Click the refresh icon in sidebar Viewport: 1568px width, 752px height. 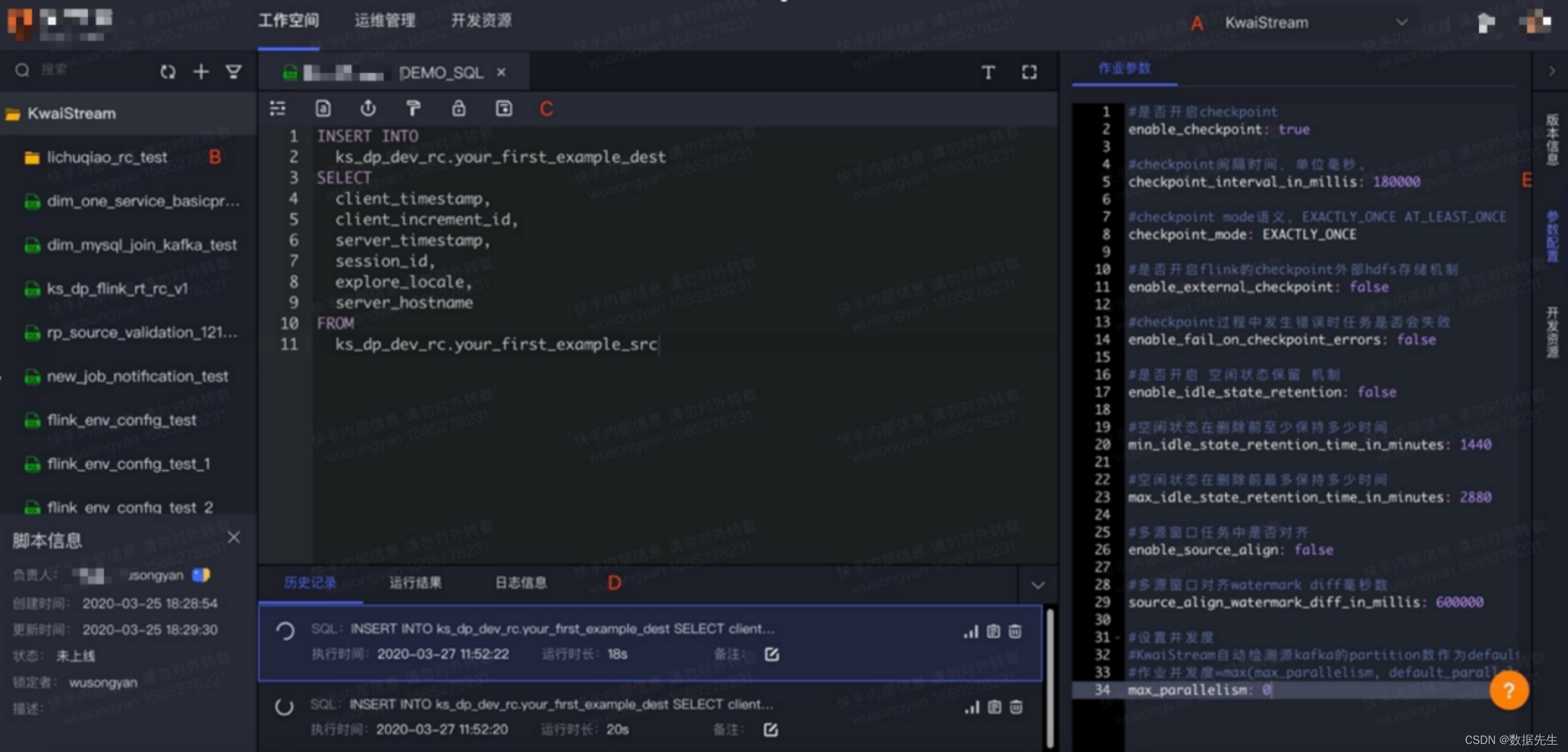click(168, 72)
